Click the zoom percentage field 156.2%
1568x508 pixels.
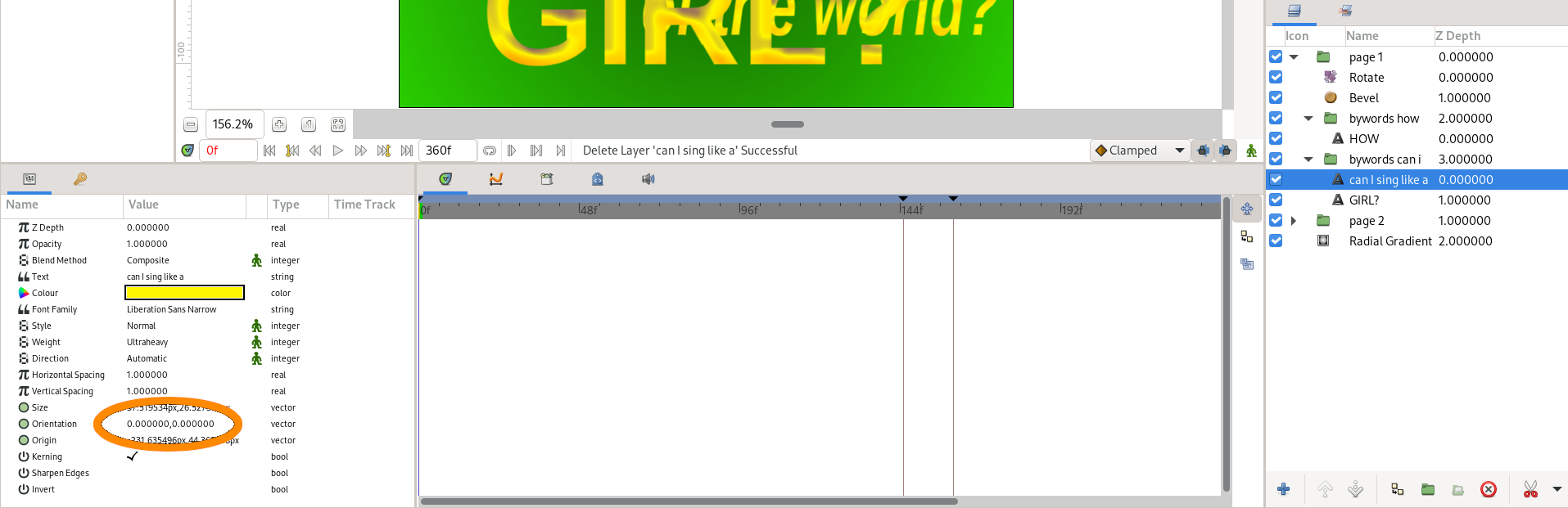234,124
